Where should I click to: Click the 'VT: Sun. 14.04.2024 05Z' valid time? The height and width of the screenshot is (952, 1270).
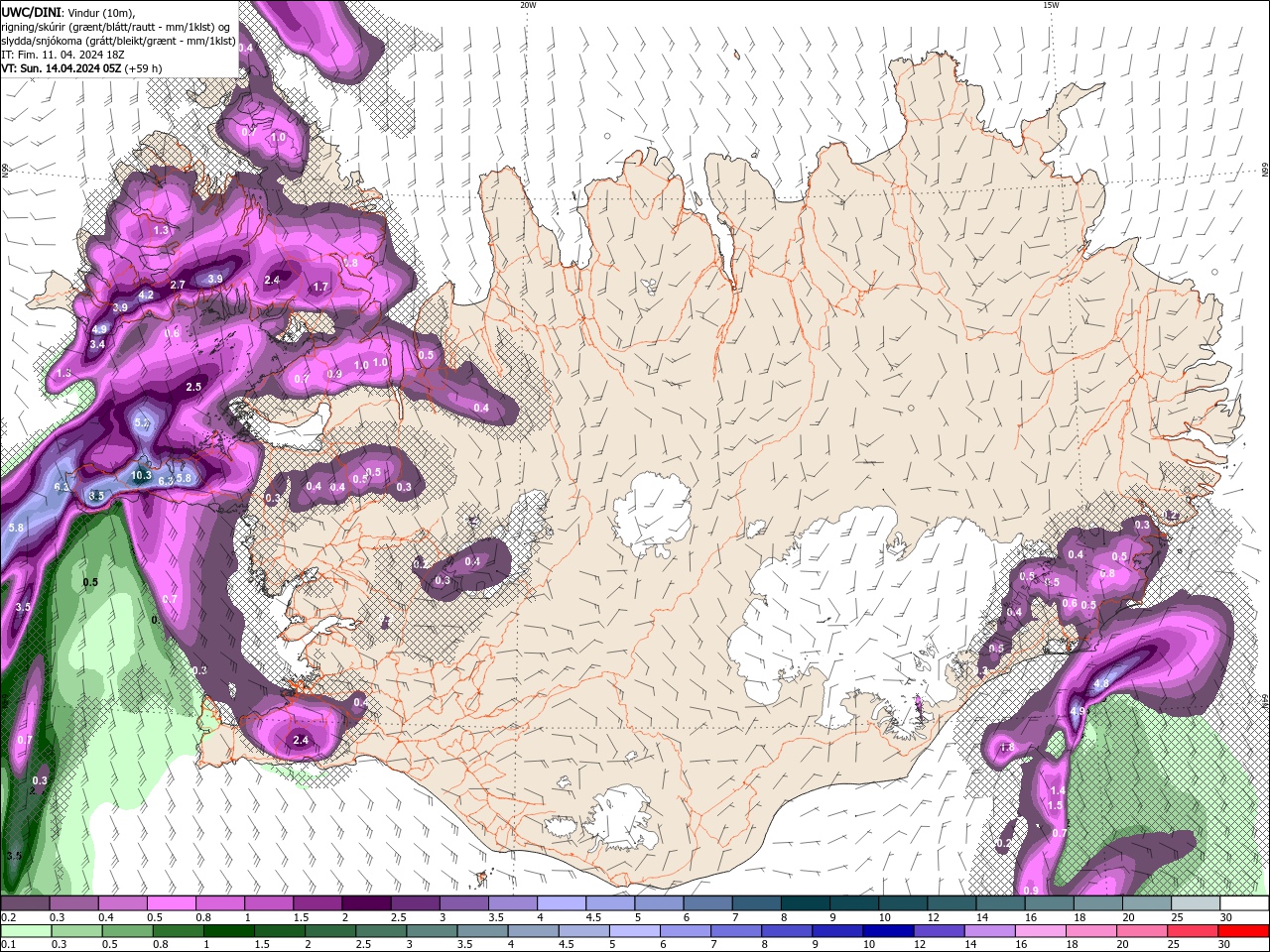point(62,68)
